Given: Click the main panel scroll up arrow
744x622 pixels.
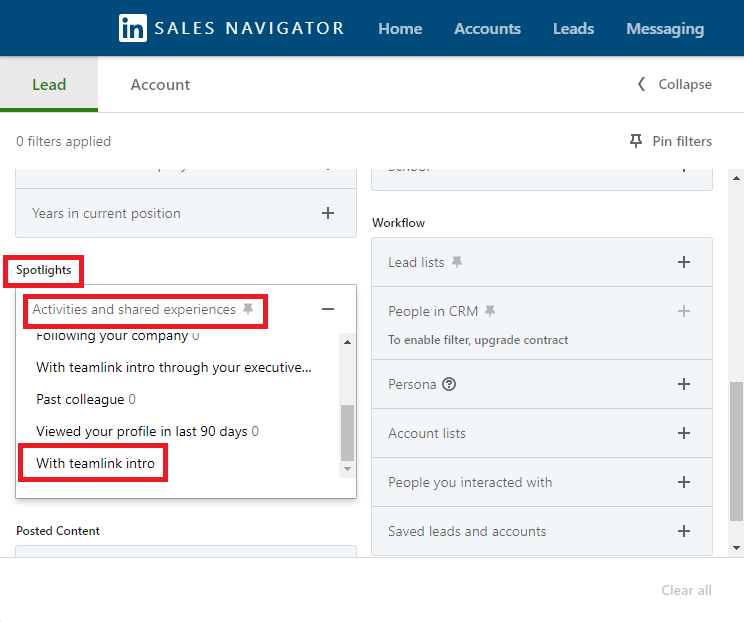Looking at the screenshot, I should point(736,178).
